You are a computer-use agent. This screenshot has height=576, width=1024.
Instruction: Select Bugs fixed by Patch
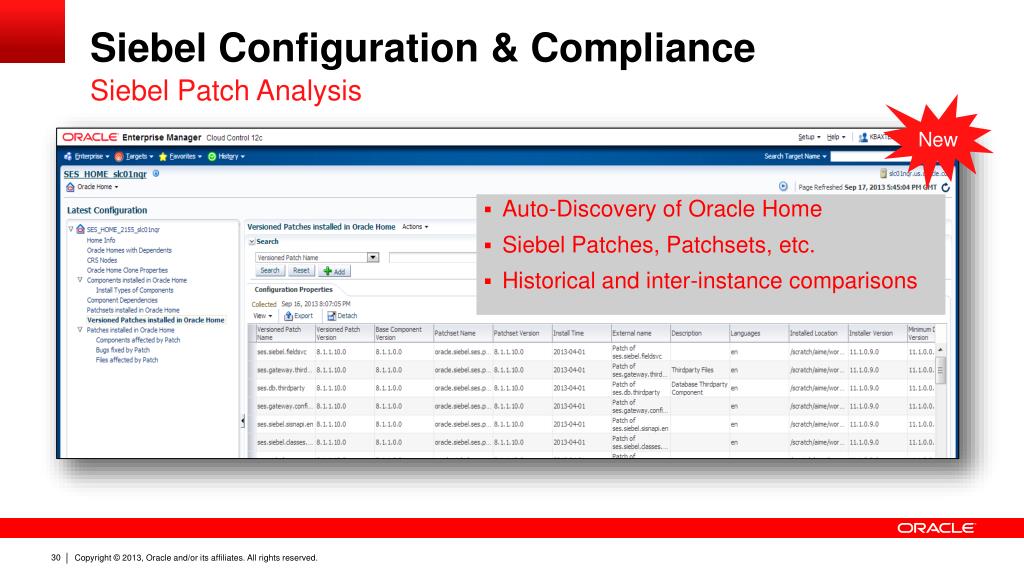coord(123,350)
